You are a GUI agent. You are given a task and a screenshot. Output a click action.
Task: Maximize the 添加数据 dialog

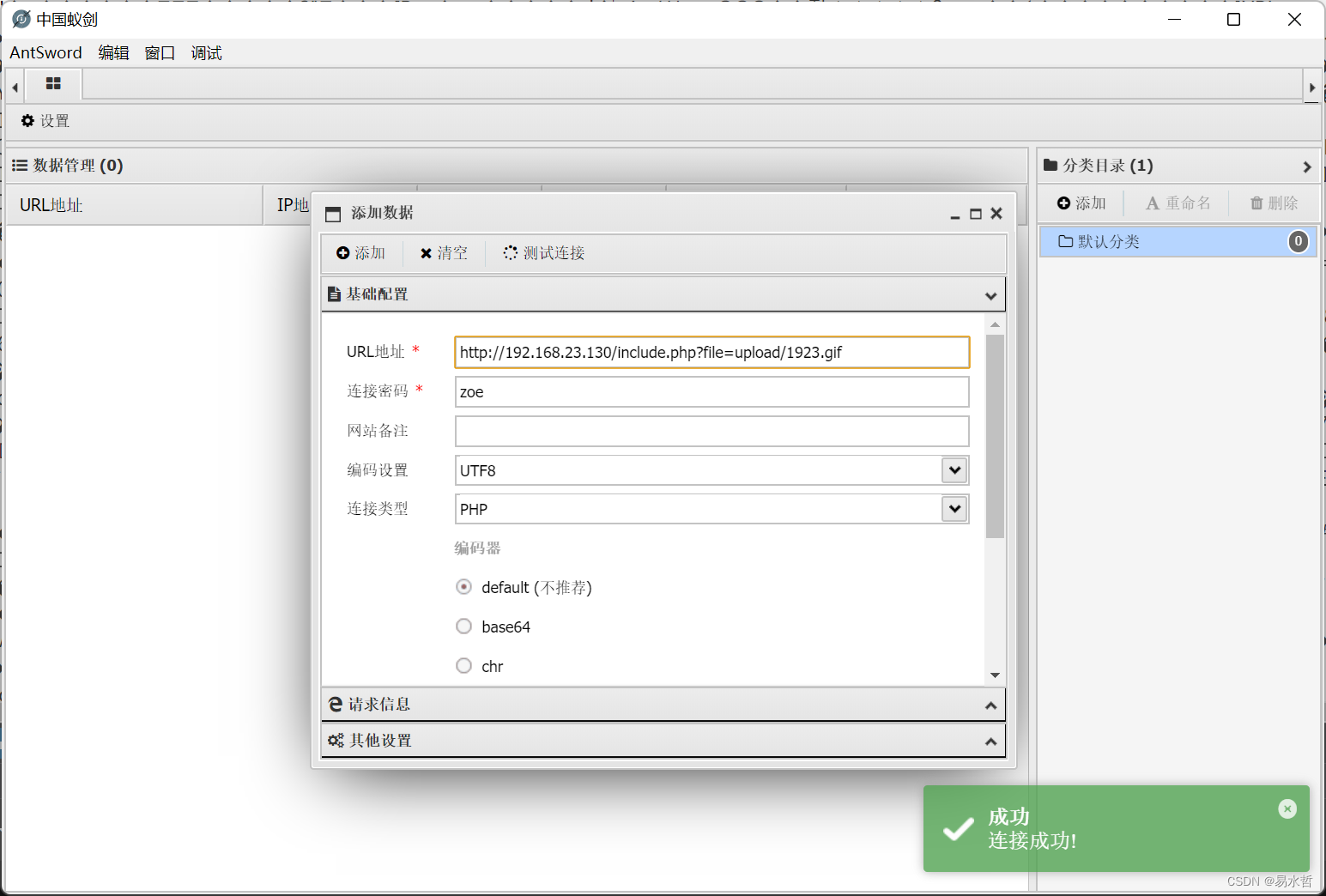point(975,214)
